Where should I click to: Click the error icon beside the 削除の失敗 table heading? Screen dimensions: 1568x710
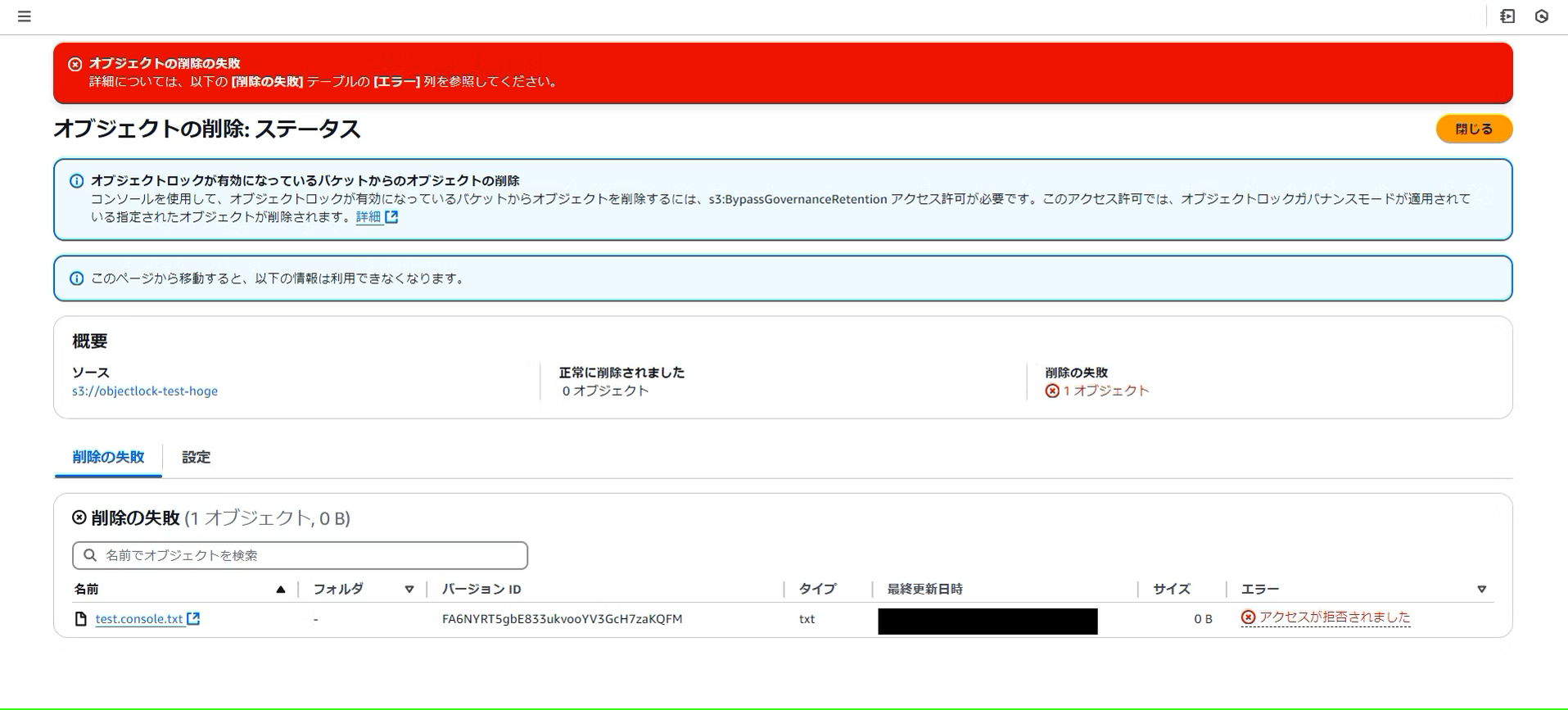(x=79, y=518)
